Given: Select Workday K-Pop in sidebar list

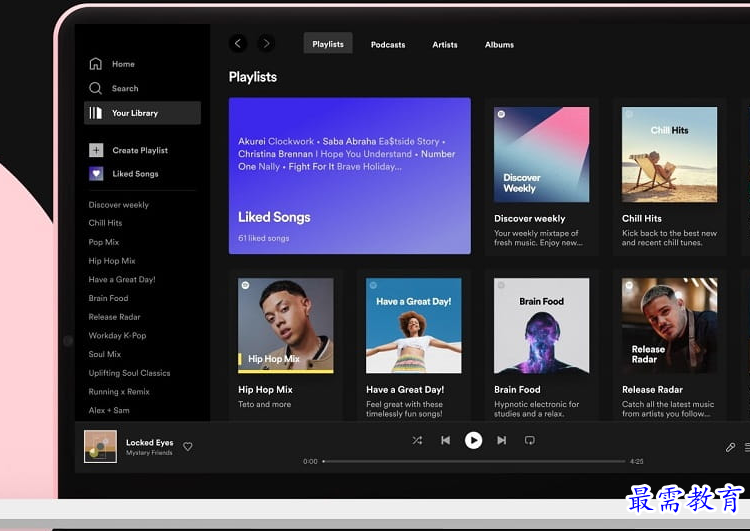Looking at the screenshot, I should pos(117,335).
